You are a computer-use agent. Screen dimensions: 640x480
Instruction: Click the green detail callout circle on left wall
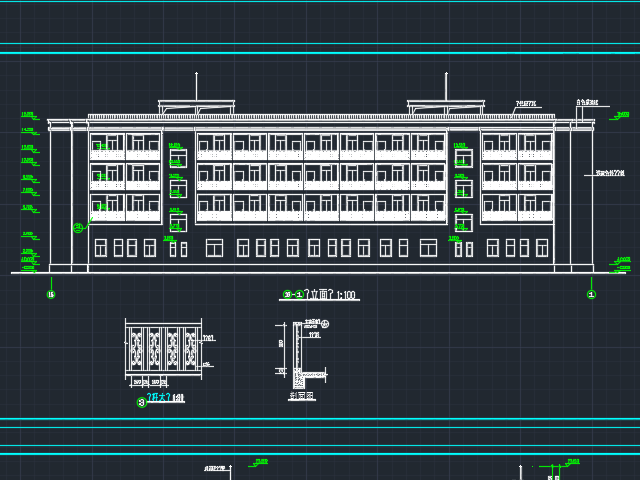tap(78, 228)
